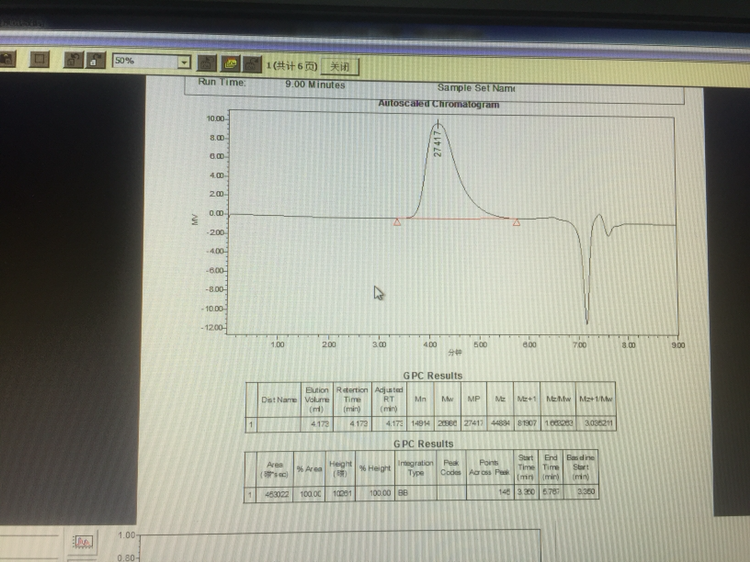Click the % Height value 100.00
750x562 pixels.
pyautogui.click(x=380, y=493)
